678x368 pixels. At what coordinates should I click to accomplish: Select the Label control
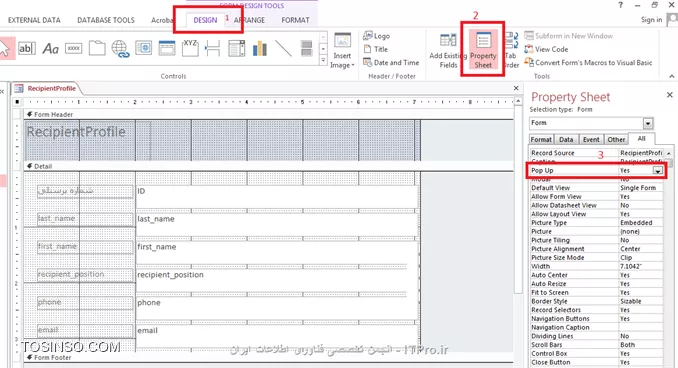[50, 48]
